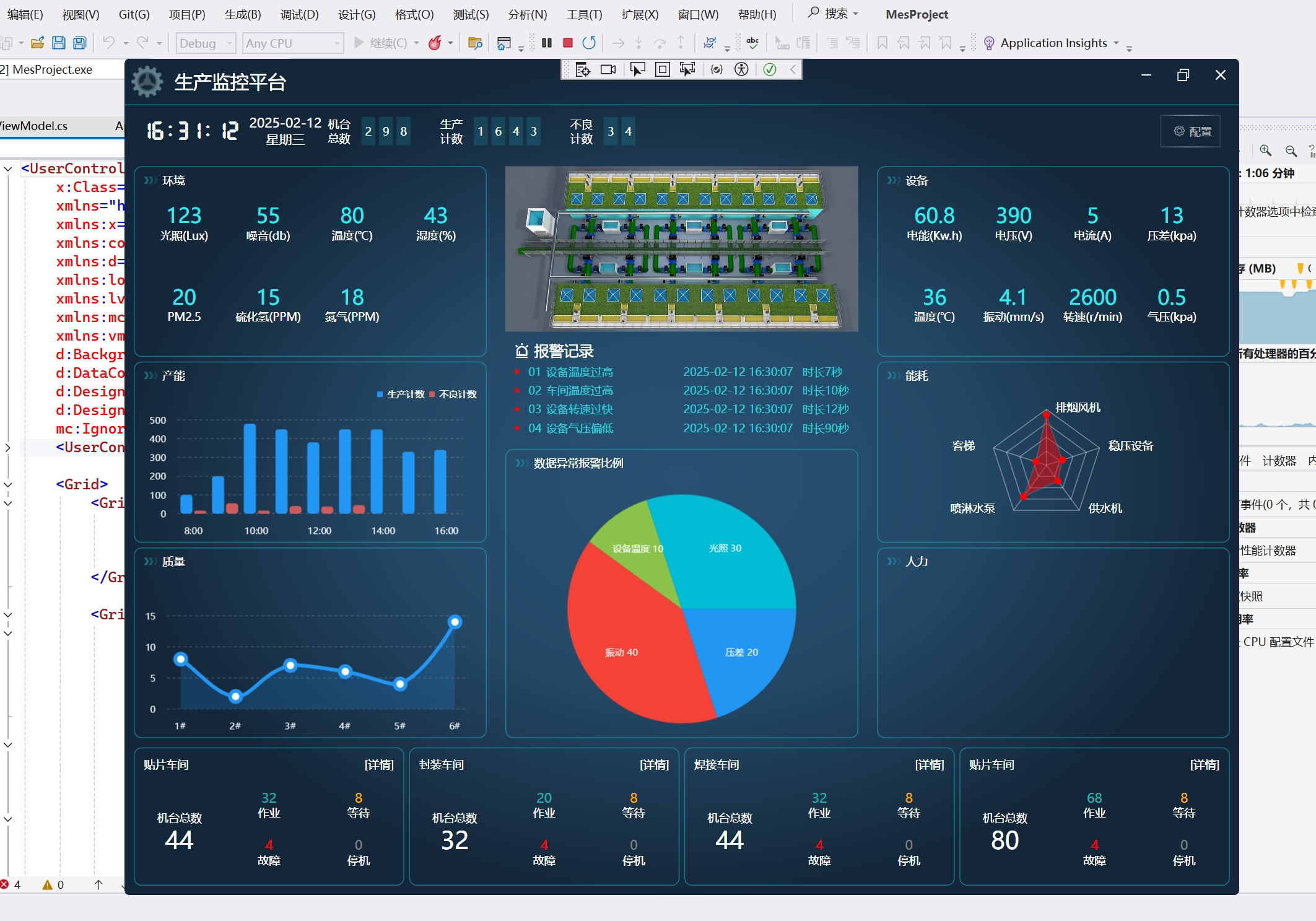Screen dimensions: 1316x921
Task: Open the 生成(B) menu
Action: click(x=243, y=14)
